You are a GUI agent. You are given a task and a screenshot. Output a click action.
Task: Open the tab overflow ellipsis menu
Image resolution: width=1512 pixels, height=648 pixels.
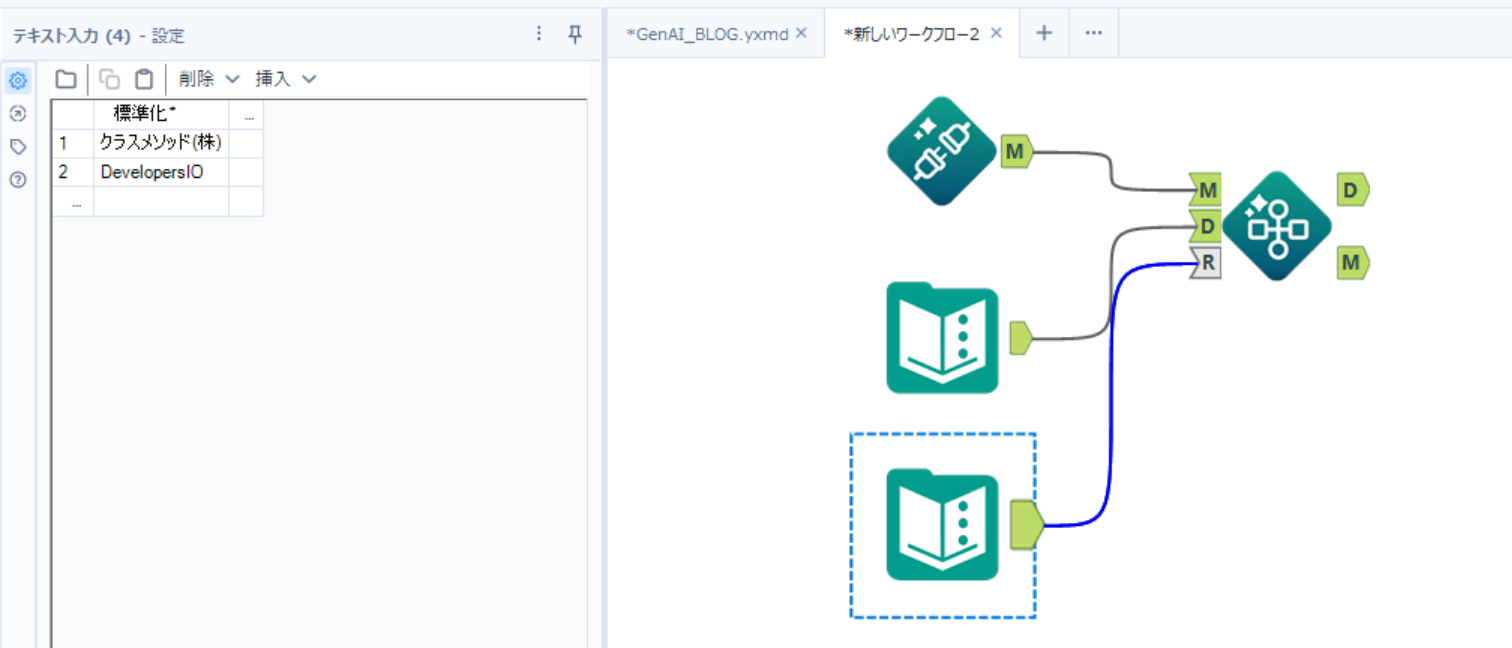1094,33
